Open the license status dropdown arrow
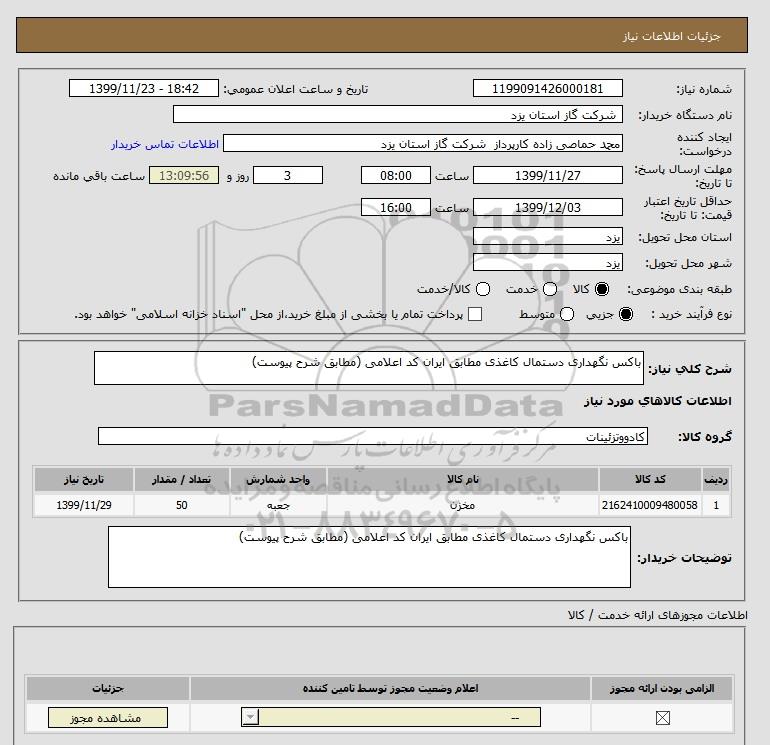The image size is (770, 745). pyautogui.click(x=250, y=717)
